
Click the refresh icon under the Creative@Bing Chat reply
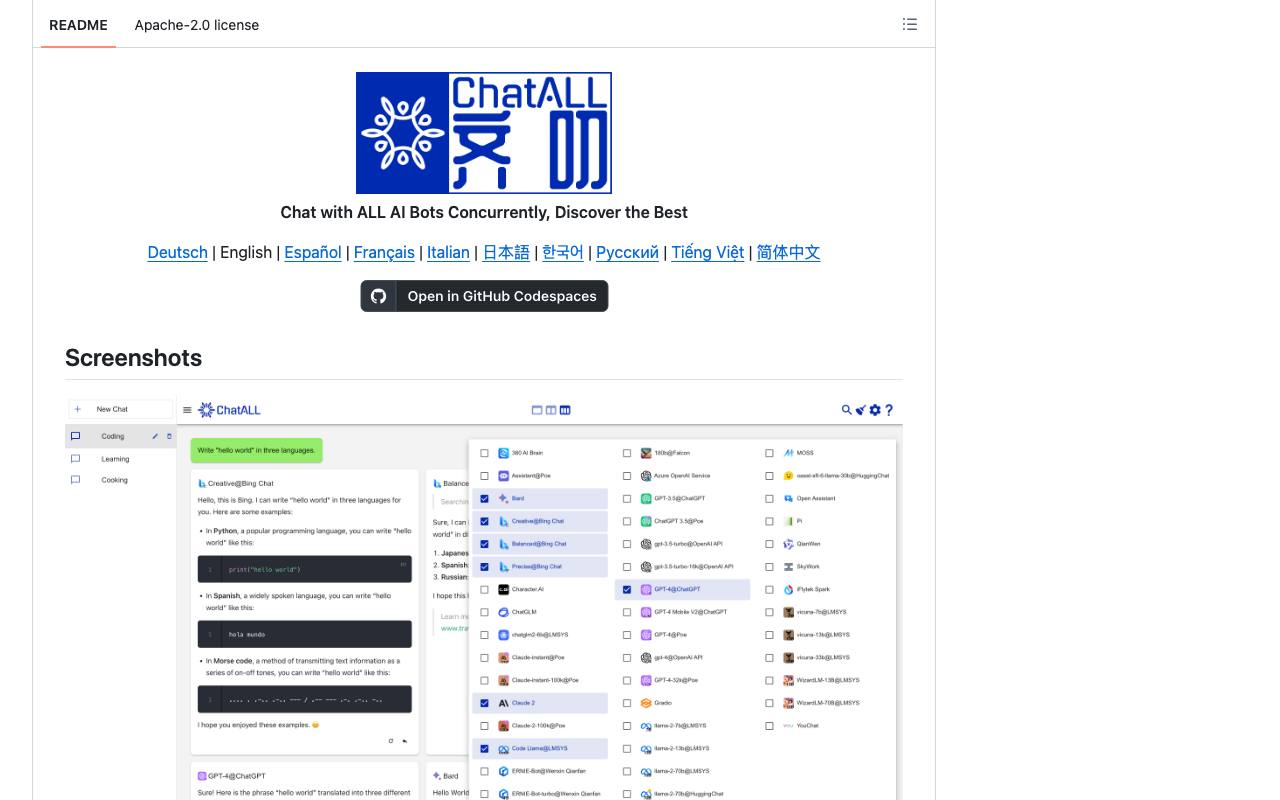391,741
